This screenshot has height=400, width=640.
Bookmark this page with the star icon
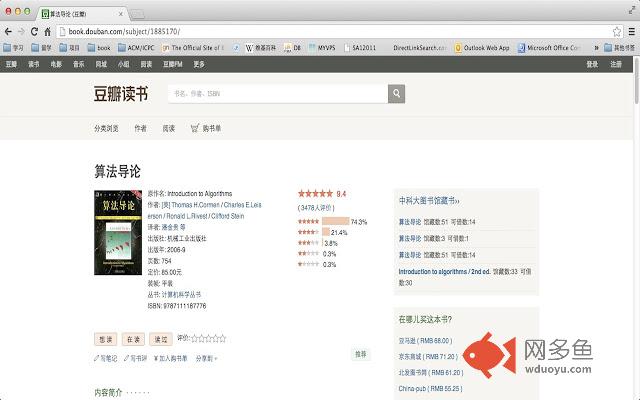pyautogui.click(x=617, y=31)
